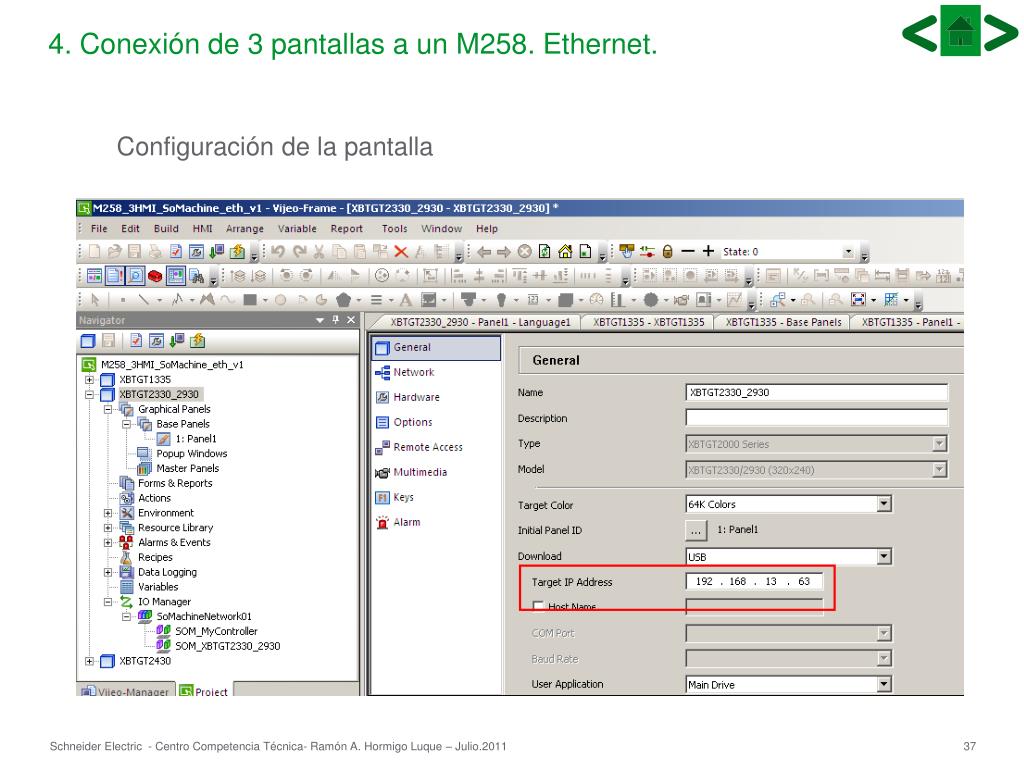Collapse the XBTGT2330_2930 tree node

tap(89, 394)
